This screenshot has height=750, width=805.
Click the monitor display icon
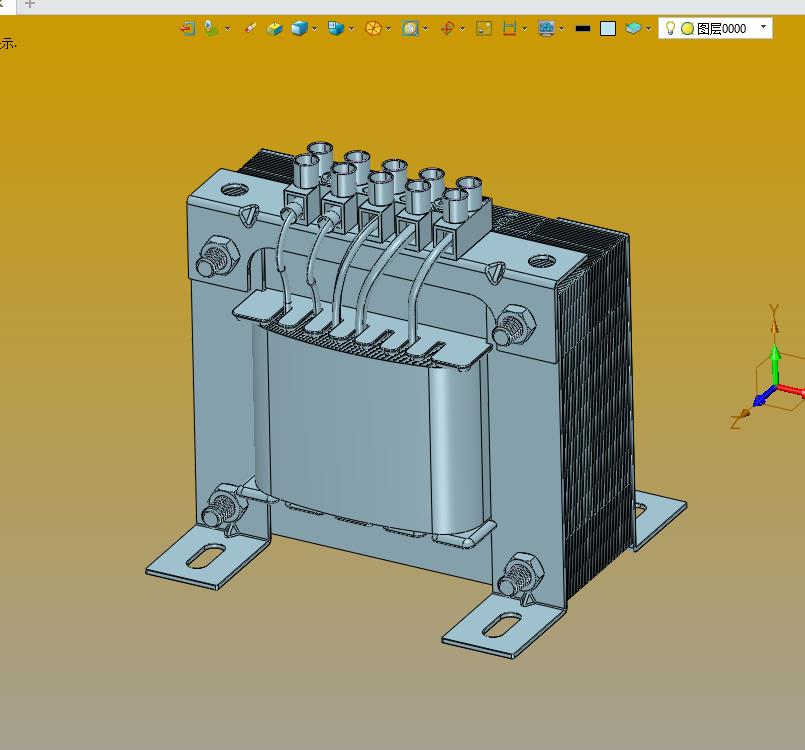point(547,28)
